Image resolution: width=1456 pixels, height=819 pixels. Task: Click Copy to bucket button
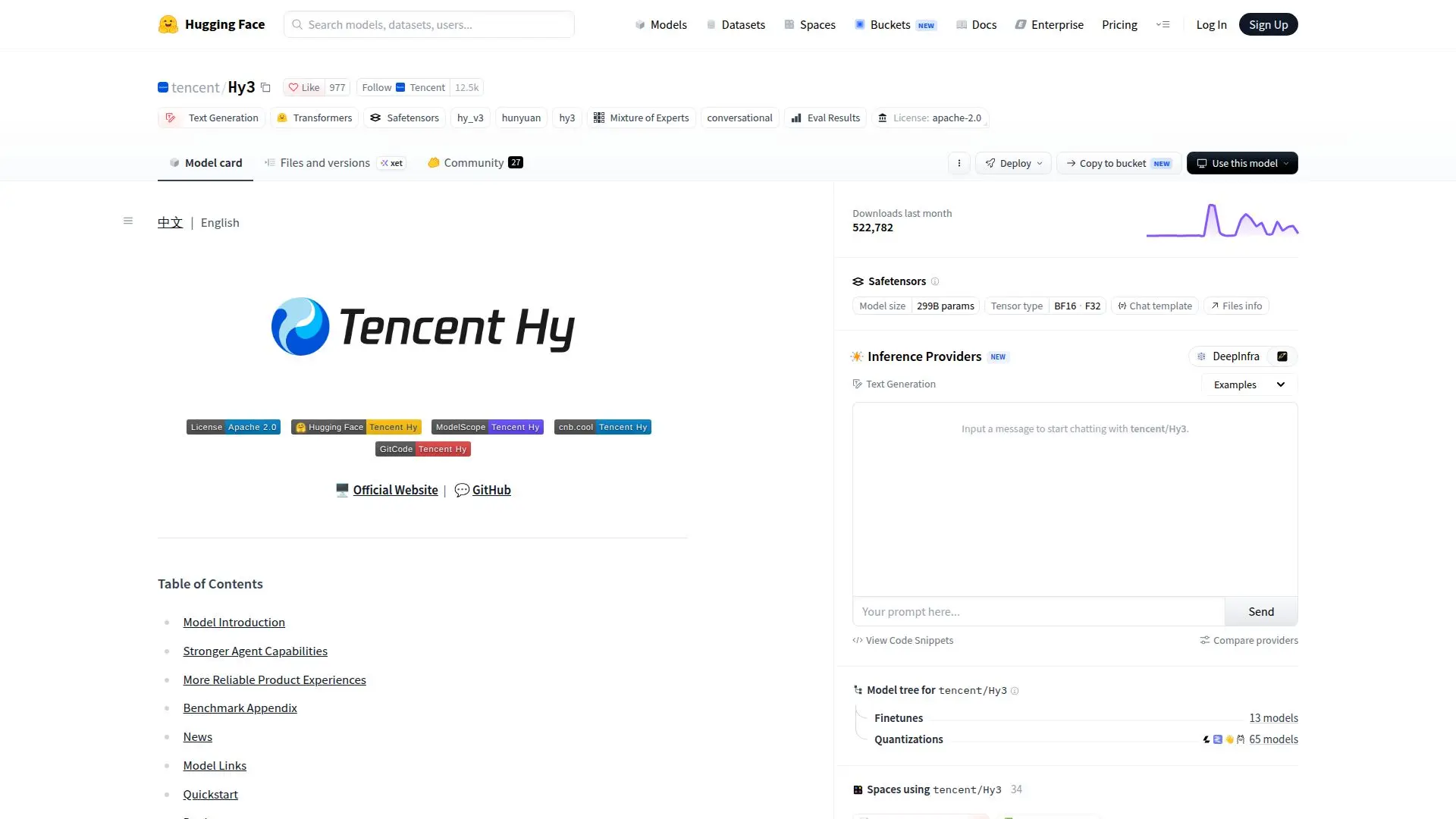tap(1119, 163)
